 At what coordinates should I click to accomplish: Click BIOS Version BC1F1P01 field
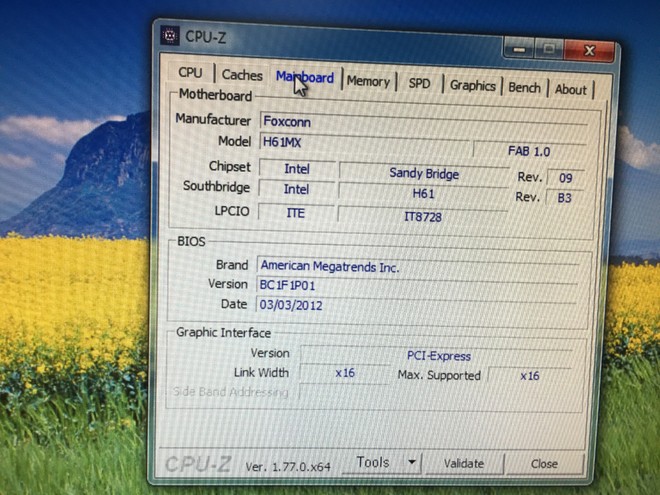coord(417,286)
